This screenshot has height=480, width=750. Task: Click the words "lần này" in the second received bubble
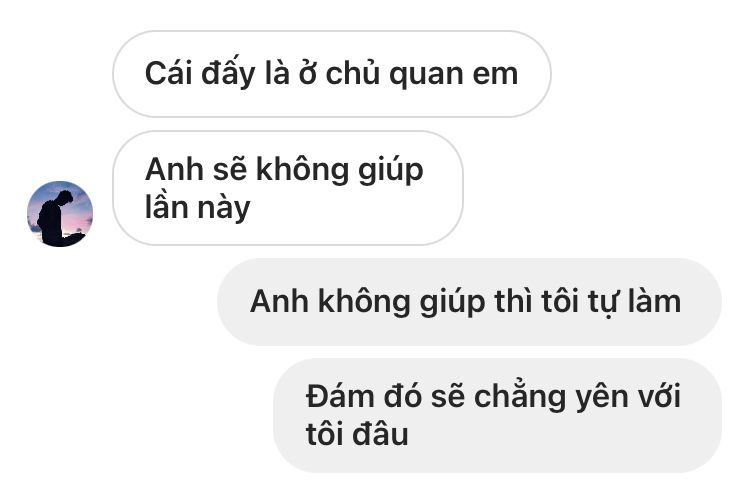coord(198,207)
